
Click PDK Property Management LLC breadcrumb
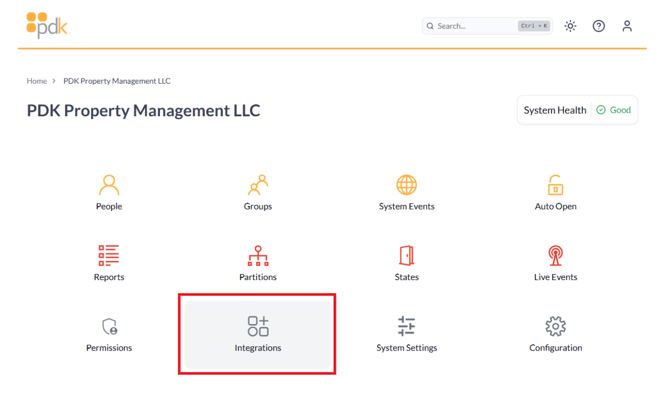(117, 81)
